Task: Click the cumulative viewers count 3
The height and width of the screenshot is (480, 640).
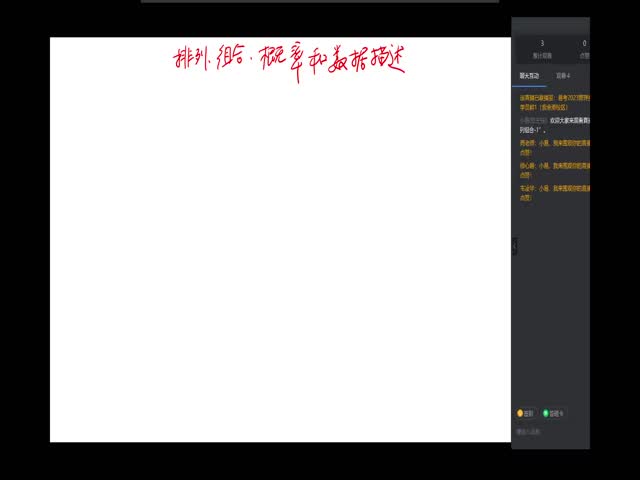Action: tap(542, 43)
